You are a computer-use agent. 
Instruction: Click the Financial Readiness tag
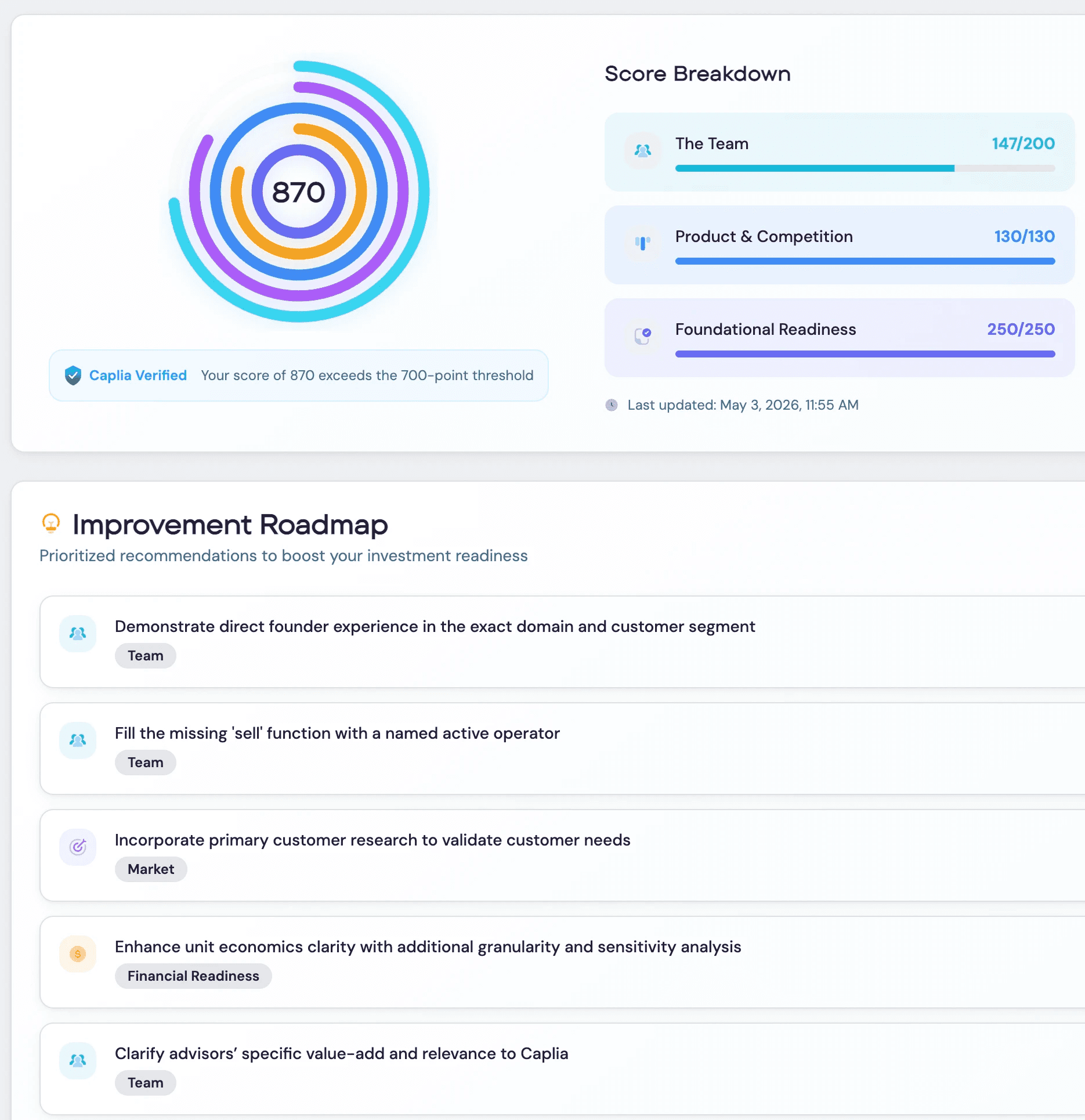[193, 976]
